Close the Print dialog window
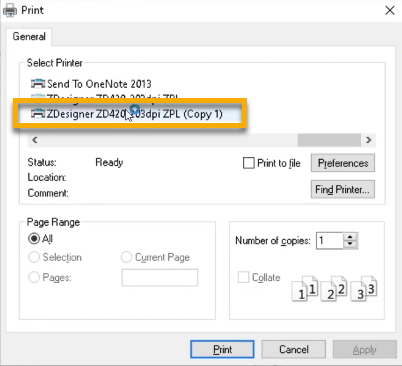This screenshot has width=402, height=366. [390, 10]
